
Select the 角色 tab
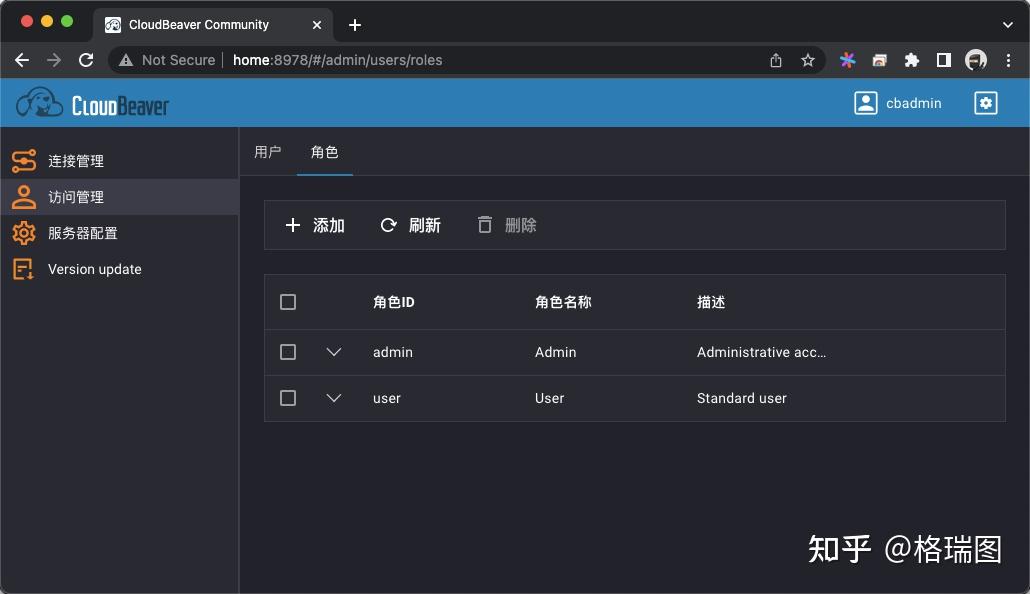coord(325,152)
